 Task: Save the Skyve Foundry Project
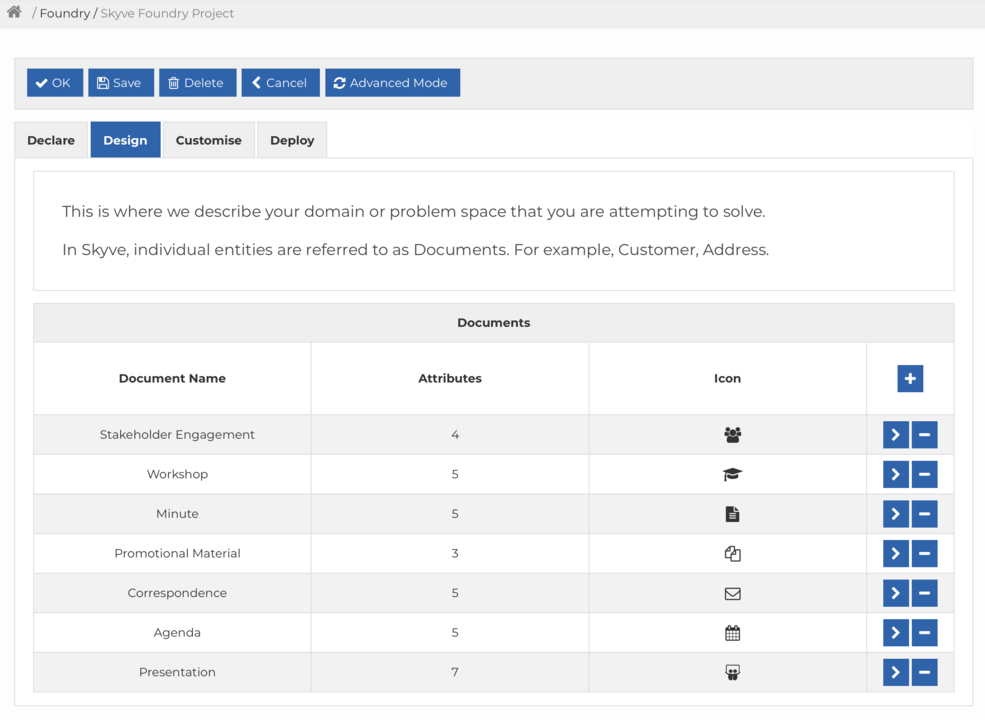(x=121, y=82)
